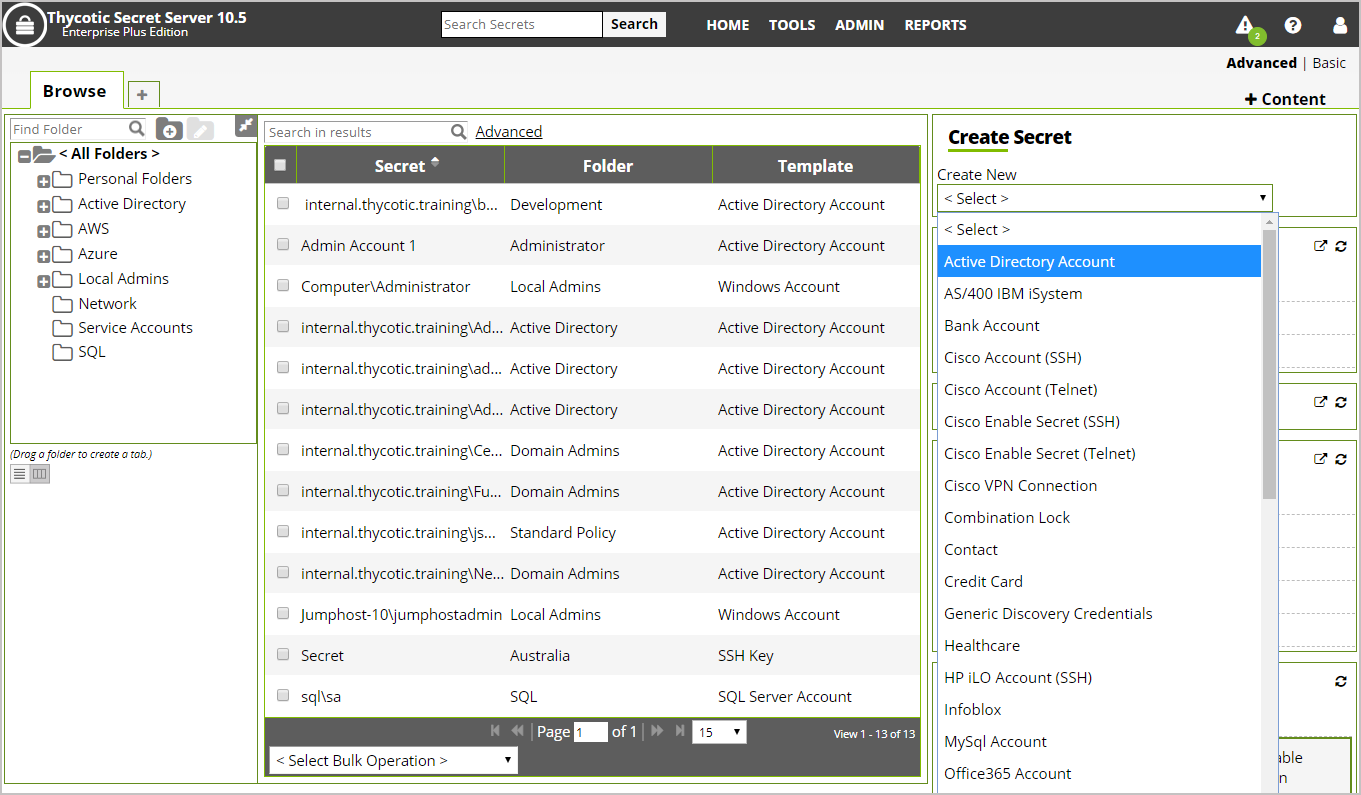The width and height of the screenshot is (1361, 795).
Task: Check the Standard Policy row checkbox
Action: (x=283, y=531)
